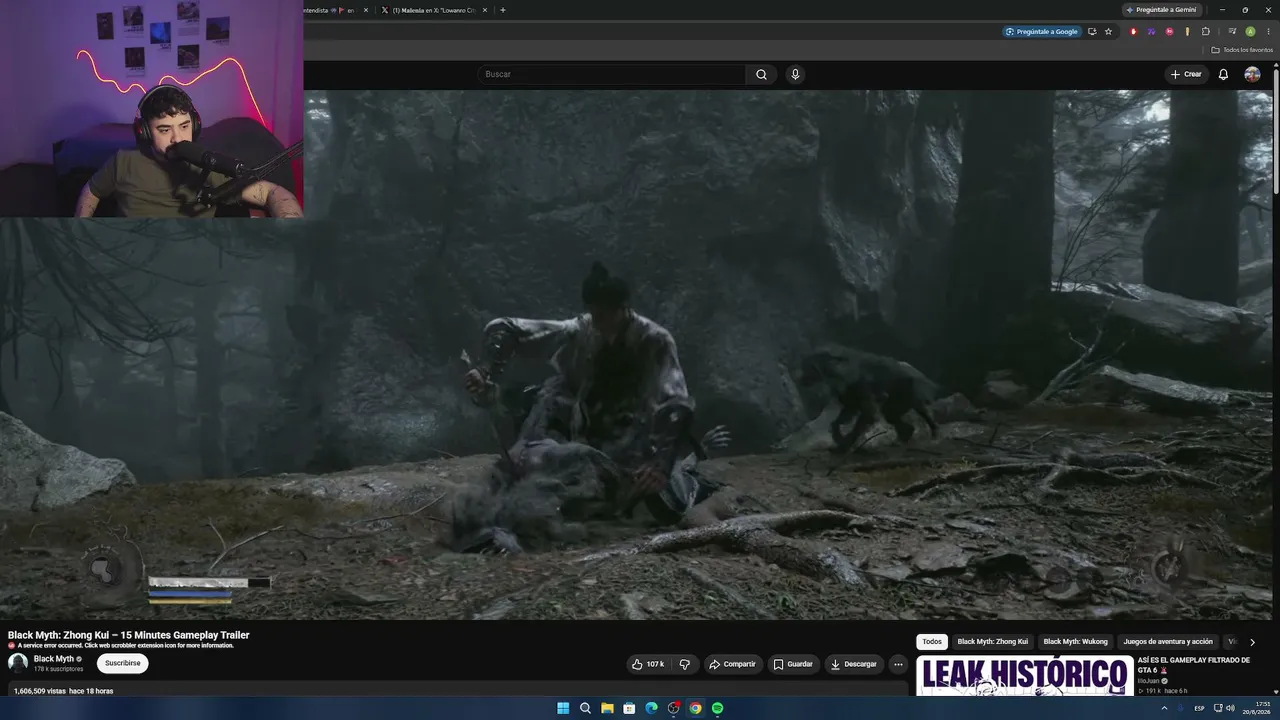Open more actions three-dot menu under video

point(898,664)
